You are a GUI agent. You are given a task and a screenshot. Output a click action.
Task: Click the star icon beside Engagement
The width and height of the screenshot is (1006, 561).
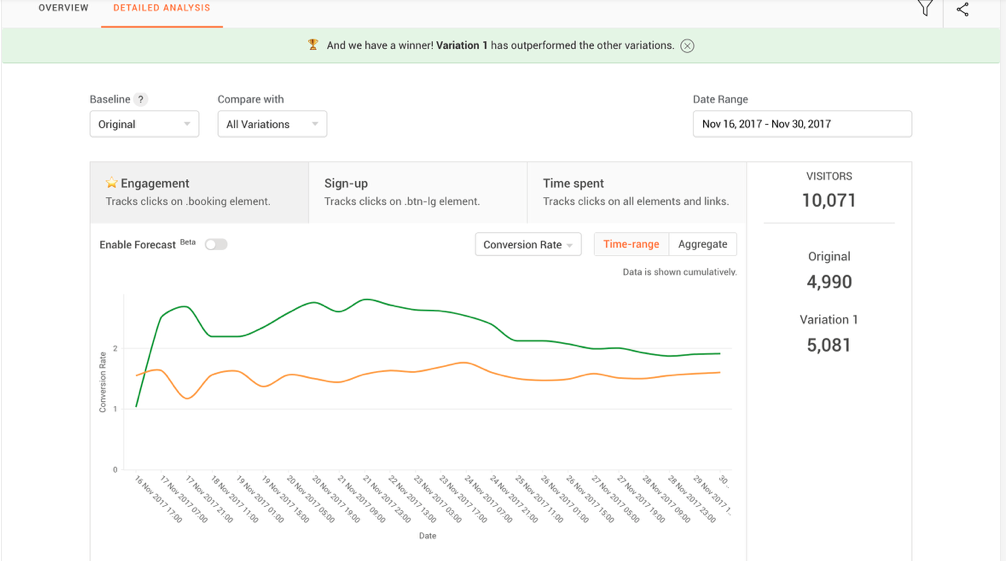pos(112,184)
